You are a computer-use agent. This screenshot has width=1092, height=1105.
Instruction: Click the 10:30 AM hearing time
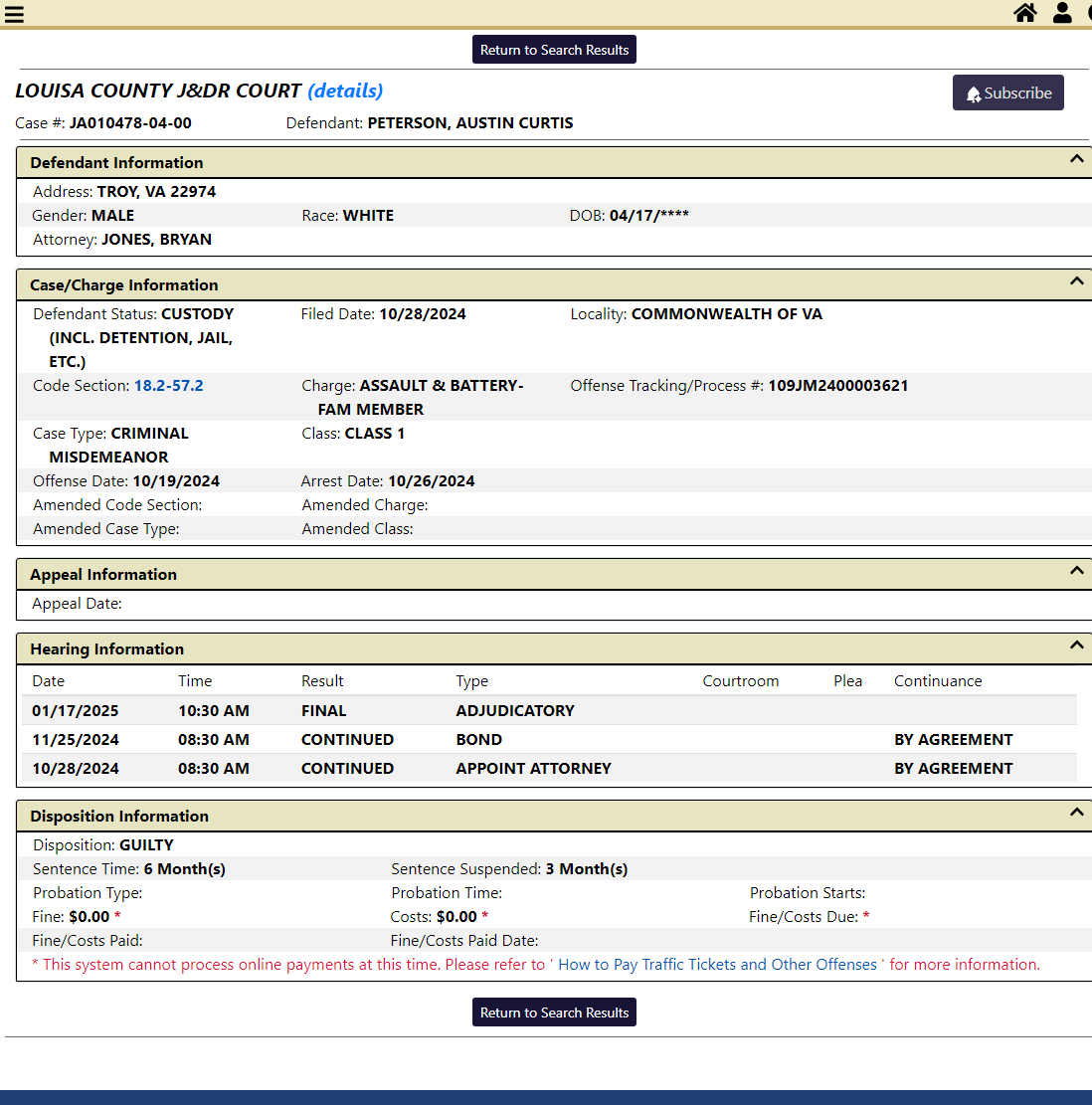(x=214, y=711)
